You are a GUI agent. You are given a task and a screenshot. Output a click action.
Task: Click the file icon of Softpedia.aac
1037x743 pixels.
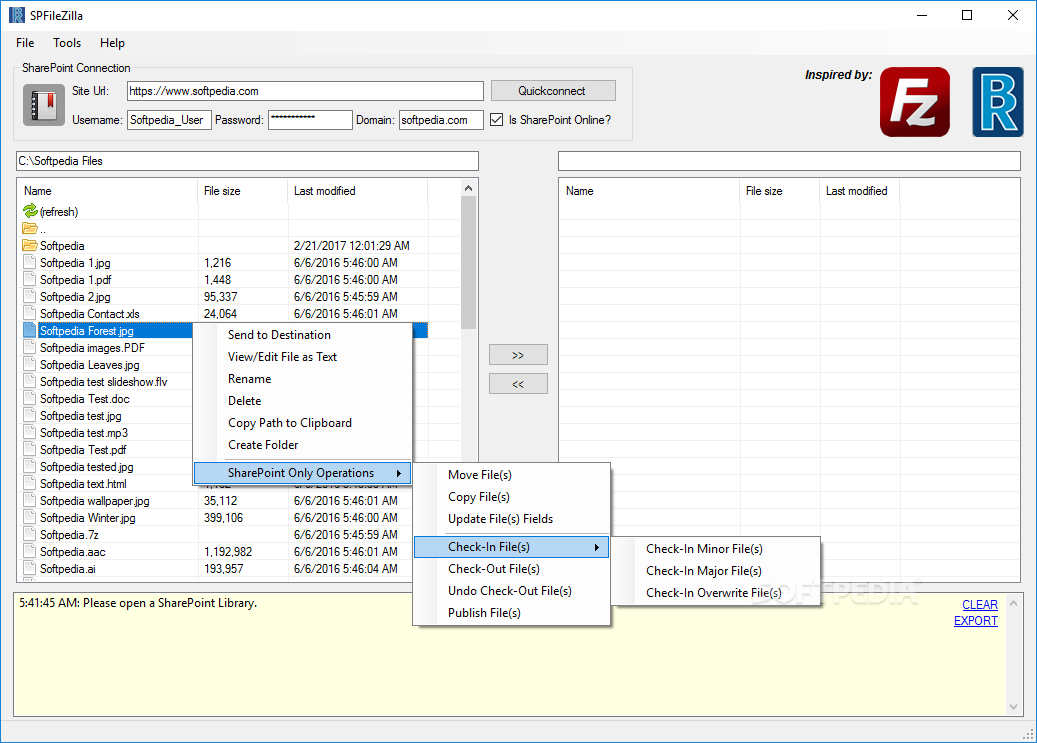click(x=29, y=551)
